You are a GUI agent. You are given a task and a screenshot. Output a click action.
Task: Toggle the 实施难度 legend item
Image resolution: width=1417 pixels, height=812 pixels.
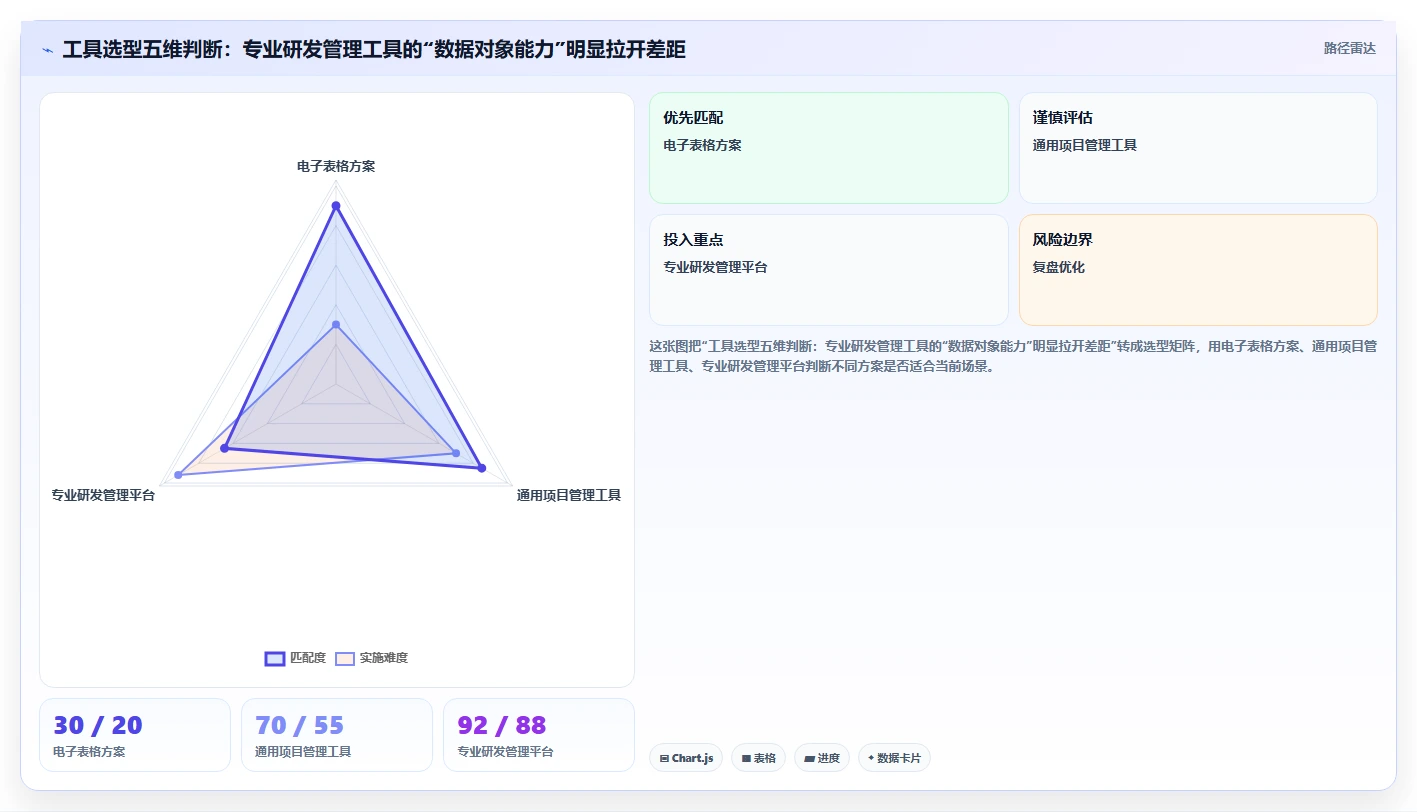371,658
